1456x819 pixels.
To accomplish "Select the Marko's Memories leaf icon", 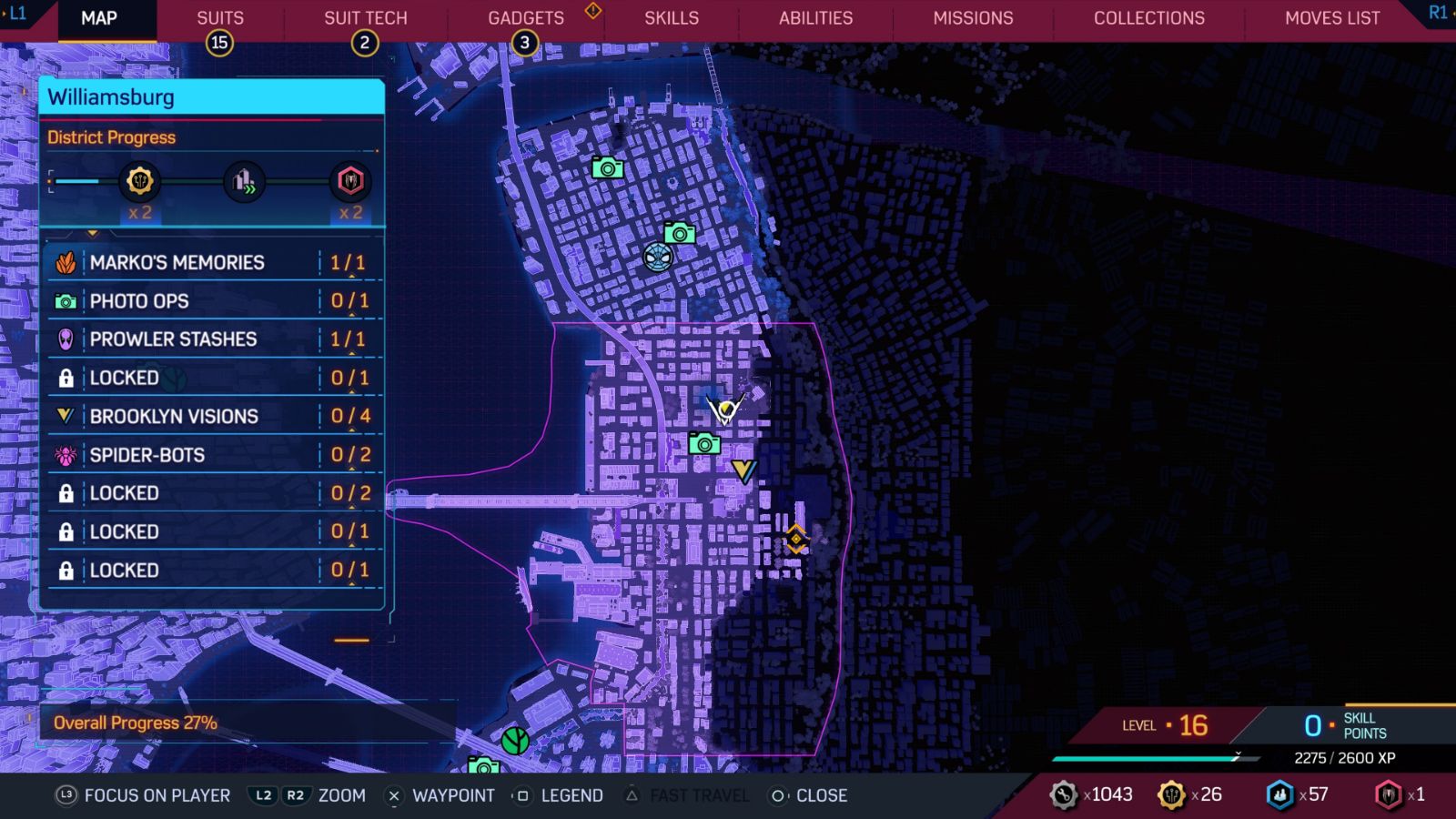I will point(64,261).
